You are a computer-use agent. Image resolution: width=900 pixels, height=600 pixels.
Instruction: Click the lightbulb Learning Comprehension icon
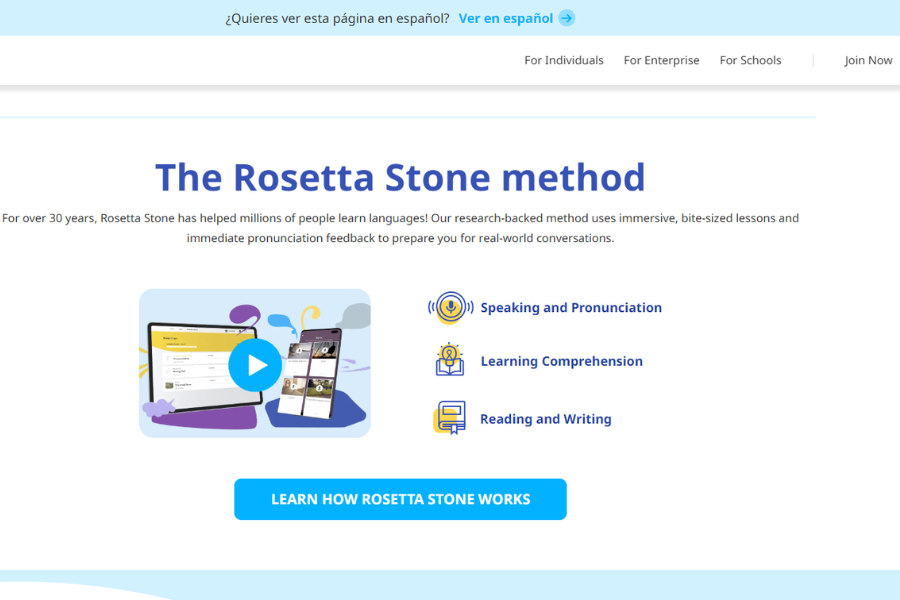click(450, 360)
